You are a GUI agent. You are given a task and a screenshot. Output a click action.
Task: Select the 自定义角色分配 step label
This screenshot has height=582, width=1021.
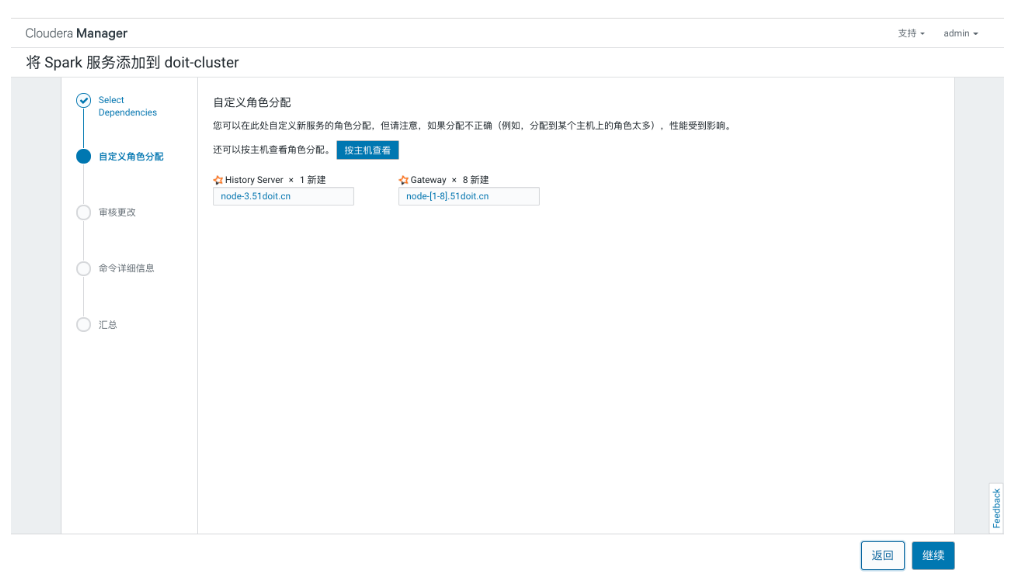point(131,156)
